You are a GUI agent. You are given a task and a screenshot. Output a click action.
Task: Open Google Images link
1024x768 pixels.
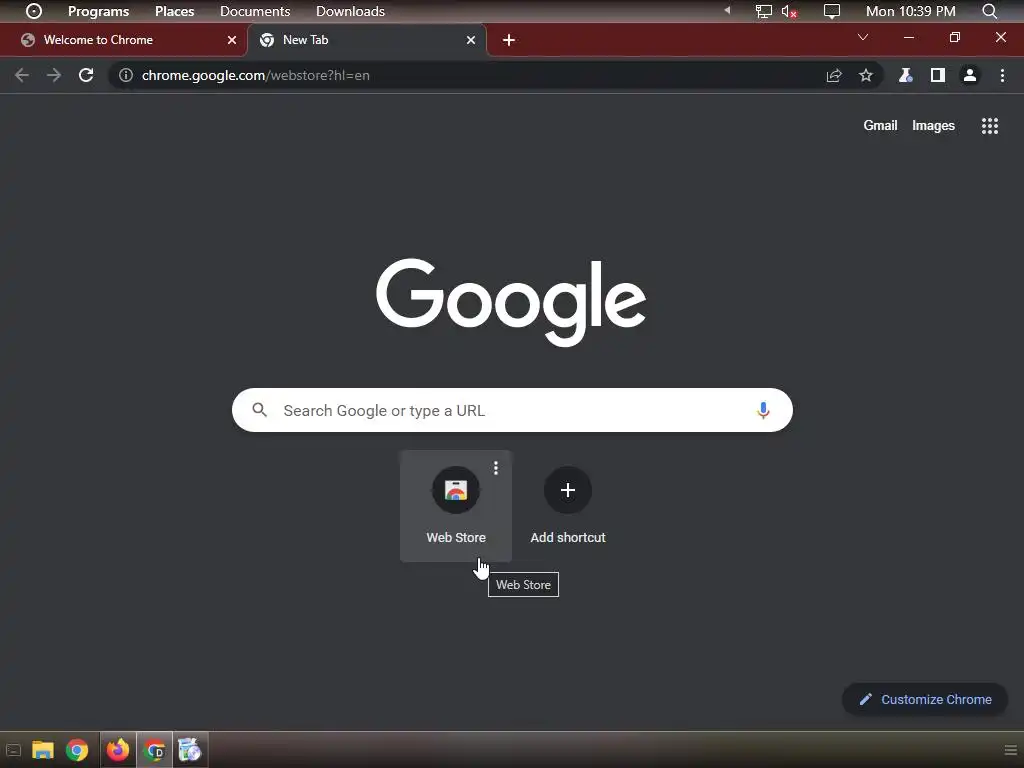tap(933, 125)
